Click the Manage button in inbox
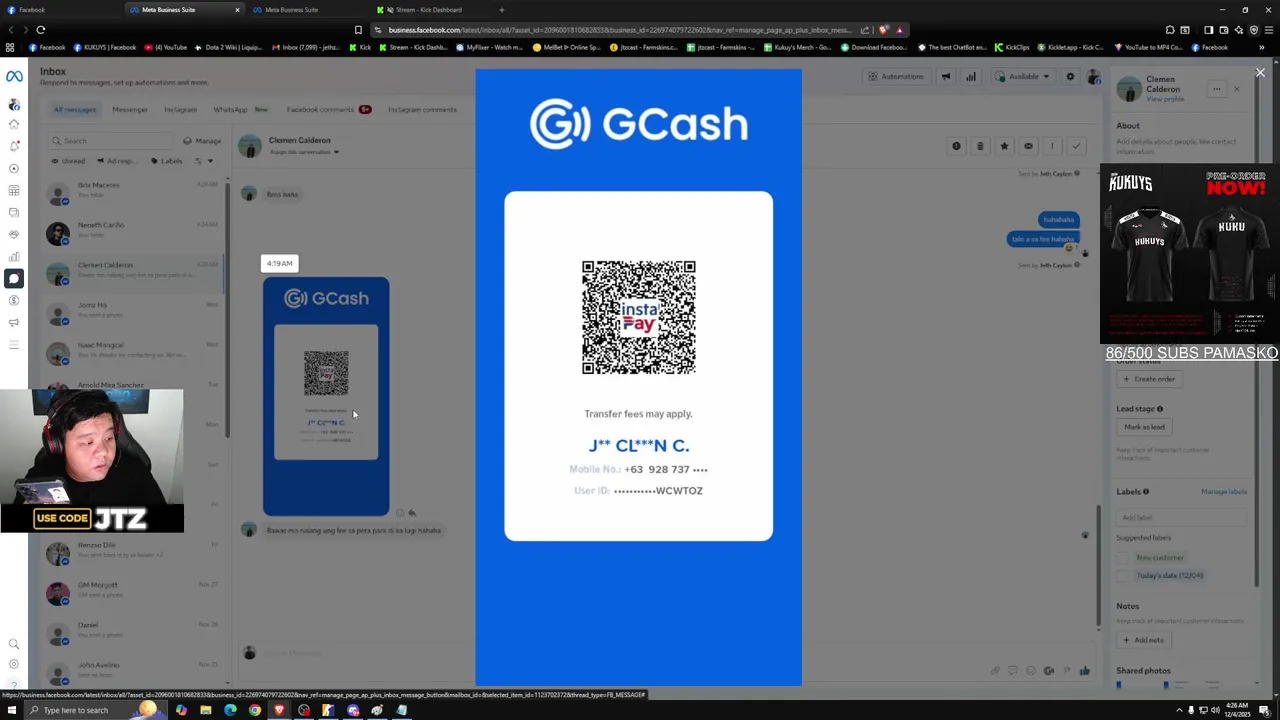 point(202,141)
